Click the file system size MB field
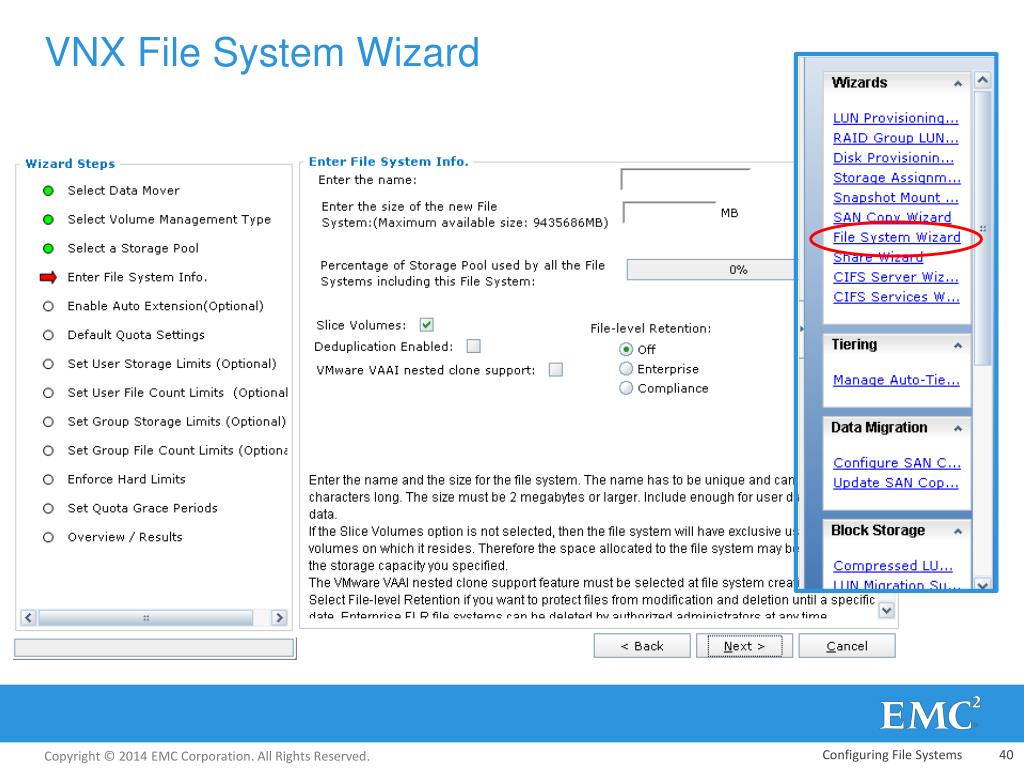This screenshot has width=1024, height=768. click(x=669, y=212)
